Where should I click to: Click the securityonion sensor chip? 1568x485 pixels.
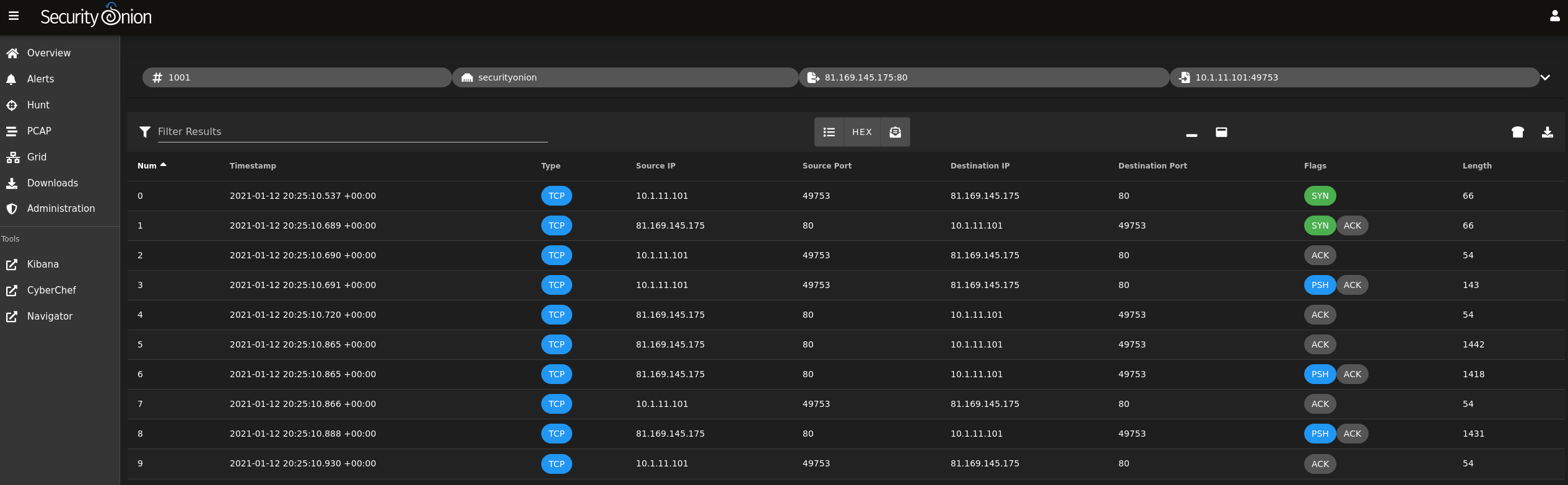625,77
